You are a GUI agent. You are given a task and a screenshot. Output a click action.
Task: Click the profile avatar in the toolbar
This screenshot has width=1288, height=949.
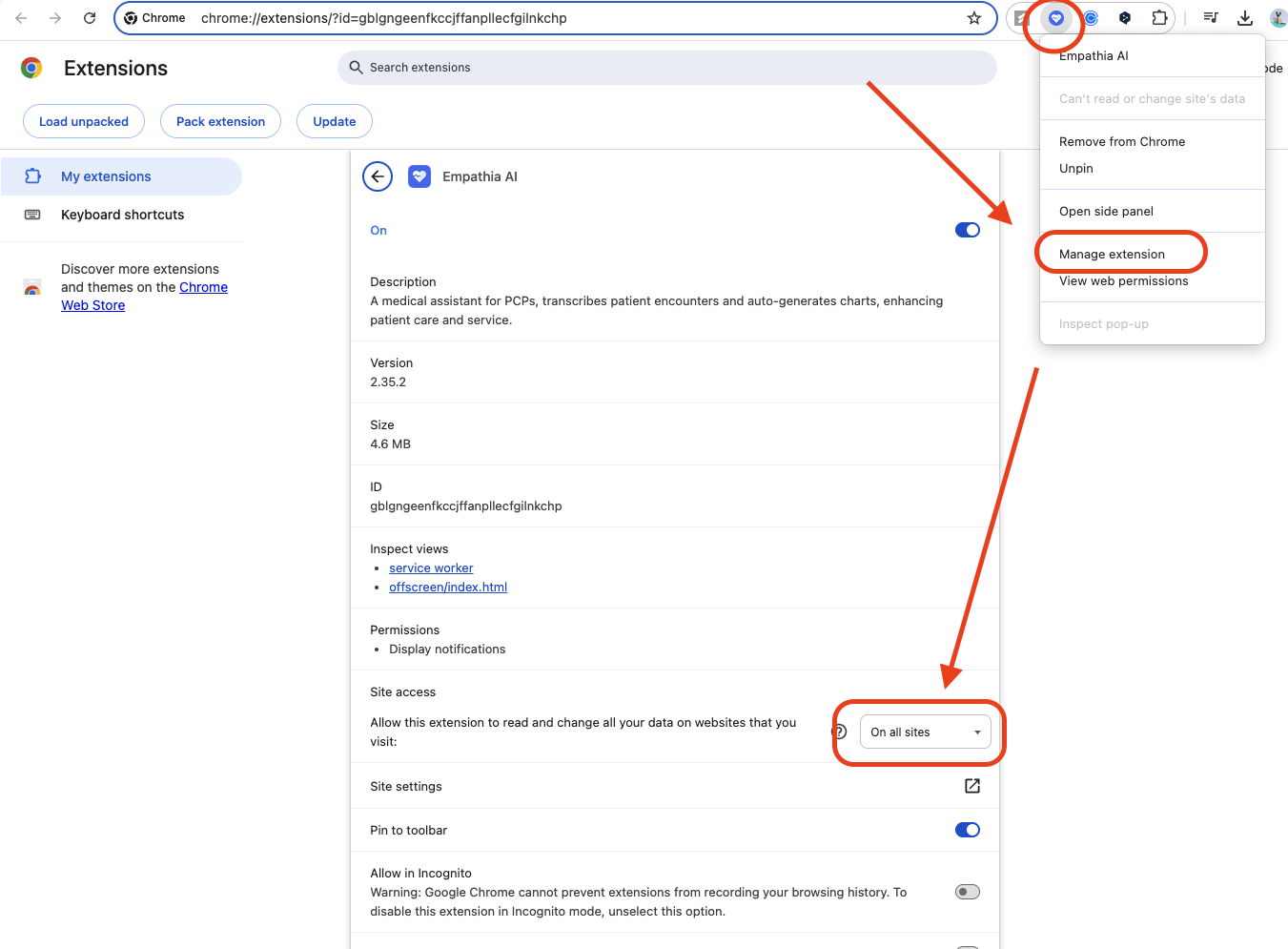(x=1278, y=18)
